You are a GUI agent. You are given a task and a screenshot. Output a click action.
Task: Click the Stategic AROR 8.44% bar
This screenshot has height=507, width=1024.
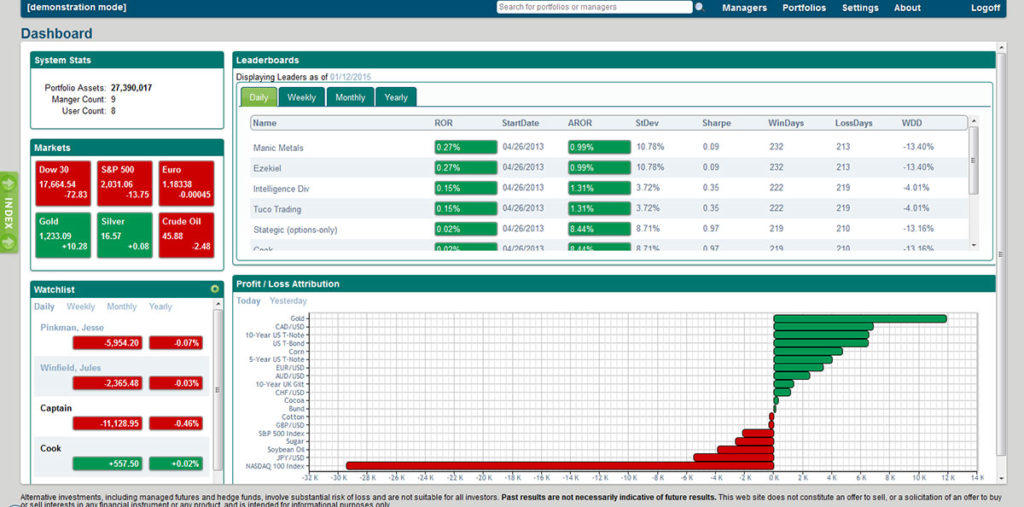click(599, 229)
